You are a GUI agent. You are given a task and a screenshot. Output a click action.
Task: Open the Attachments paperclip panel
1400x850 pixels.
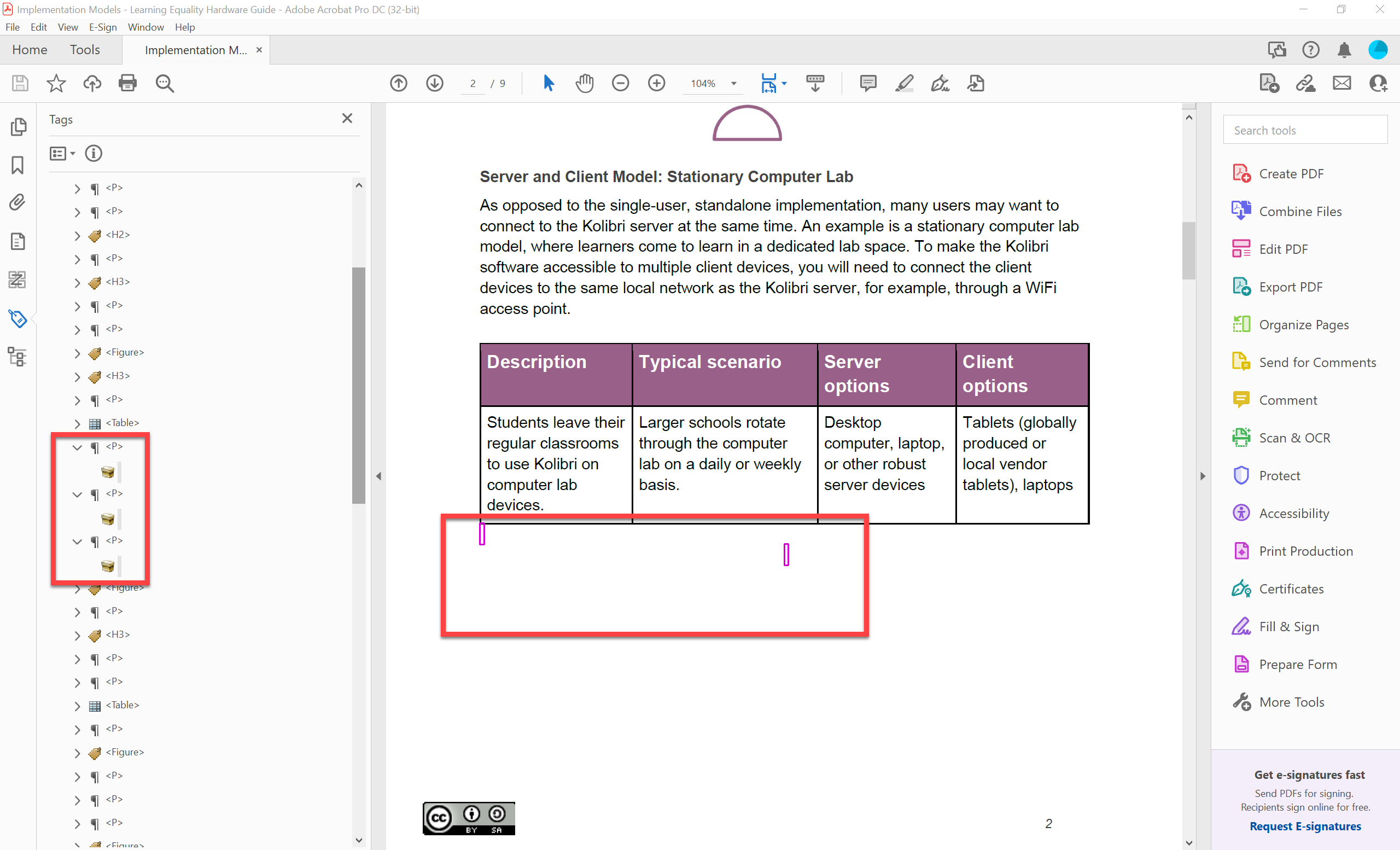click(x=17, y=203)
